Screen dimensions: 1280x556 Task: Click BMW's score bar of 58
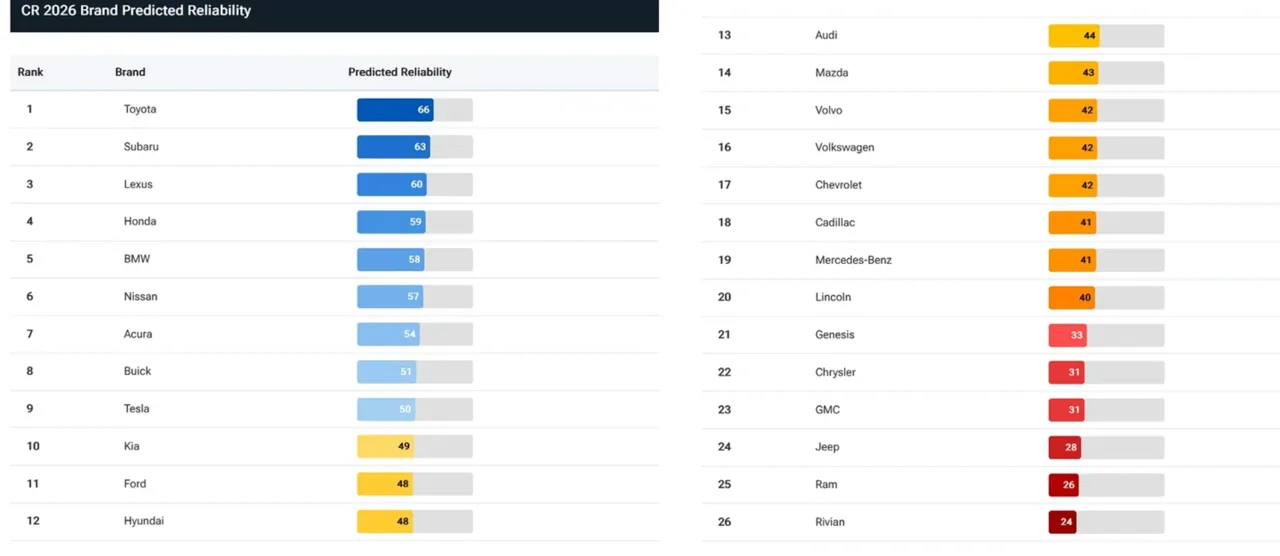tap(415, 260)
